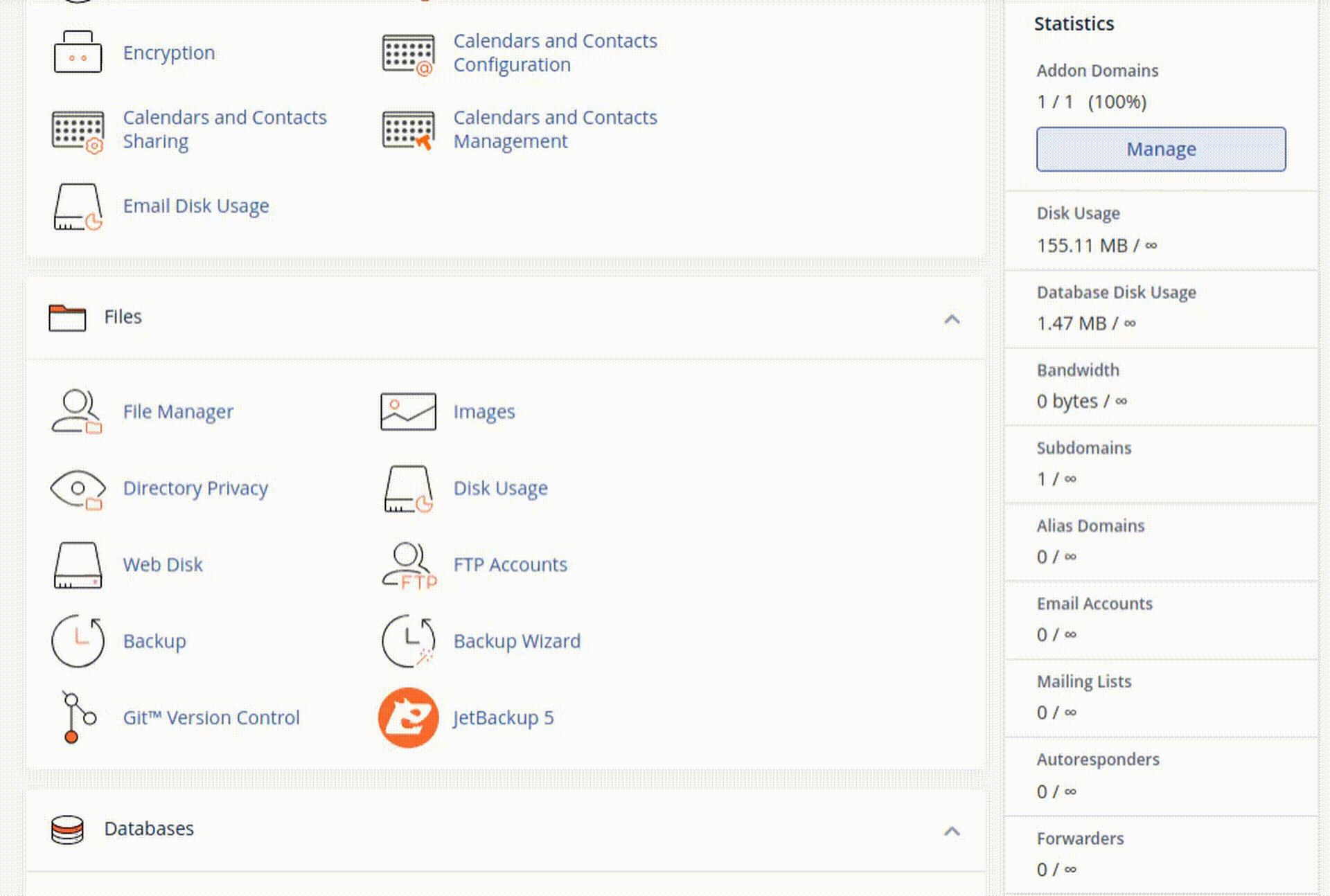Open FTP Accounts manager
The width and height of the screenshot is (1330, 896).
(x=510, y=564)
